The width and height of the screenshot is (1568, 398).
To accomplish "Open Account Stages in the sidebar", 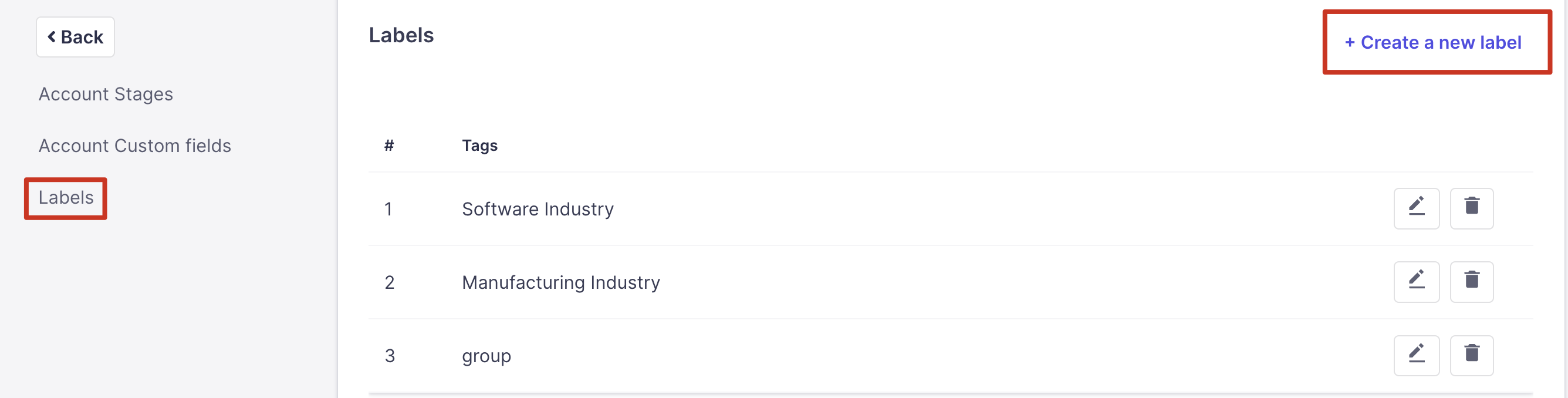I will click(106, 95).
